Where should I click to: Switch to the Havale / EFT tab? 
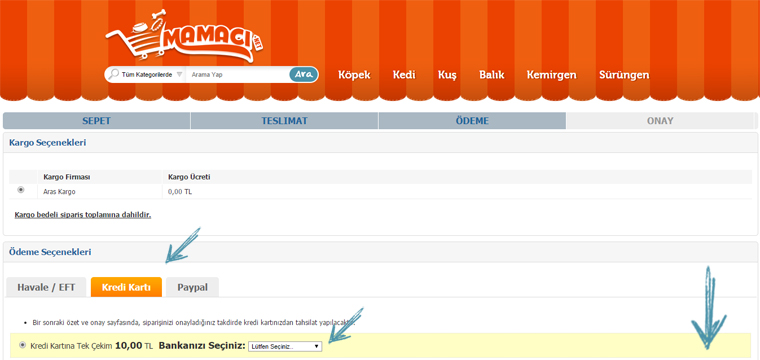pyautogui.click(x=46, y=287)
